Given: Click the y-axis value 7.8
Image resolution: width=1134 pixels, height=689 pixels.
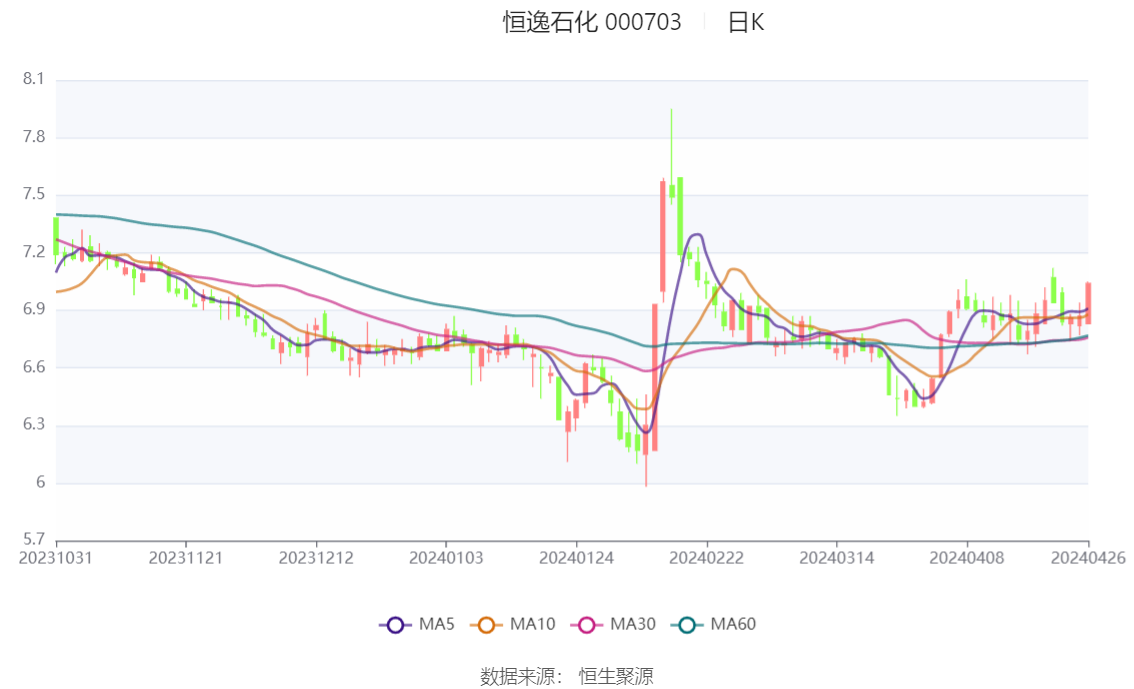Looking at the screenshot, I should (34, 137).
